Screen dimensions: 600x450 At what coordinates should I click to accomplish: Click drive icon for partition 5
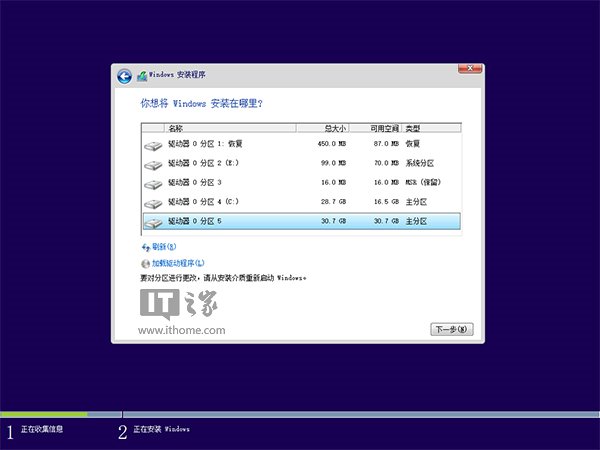point(152,221)
